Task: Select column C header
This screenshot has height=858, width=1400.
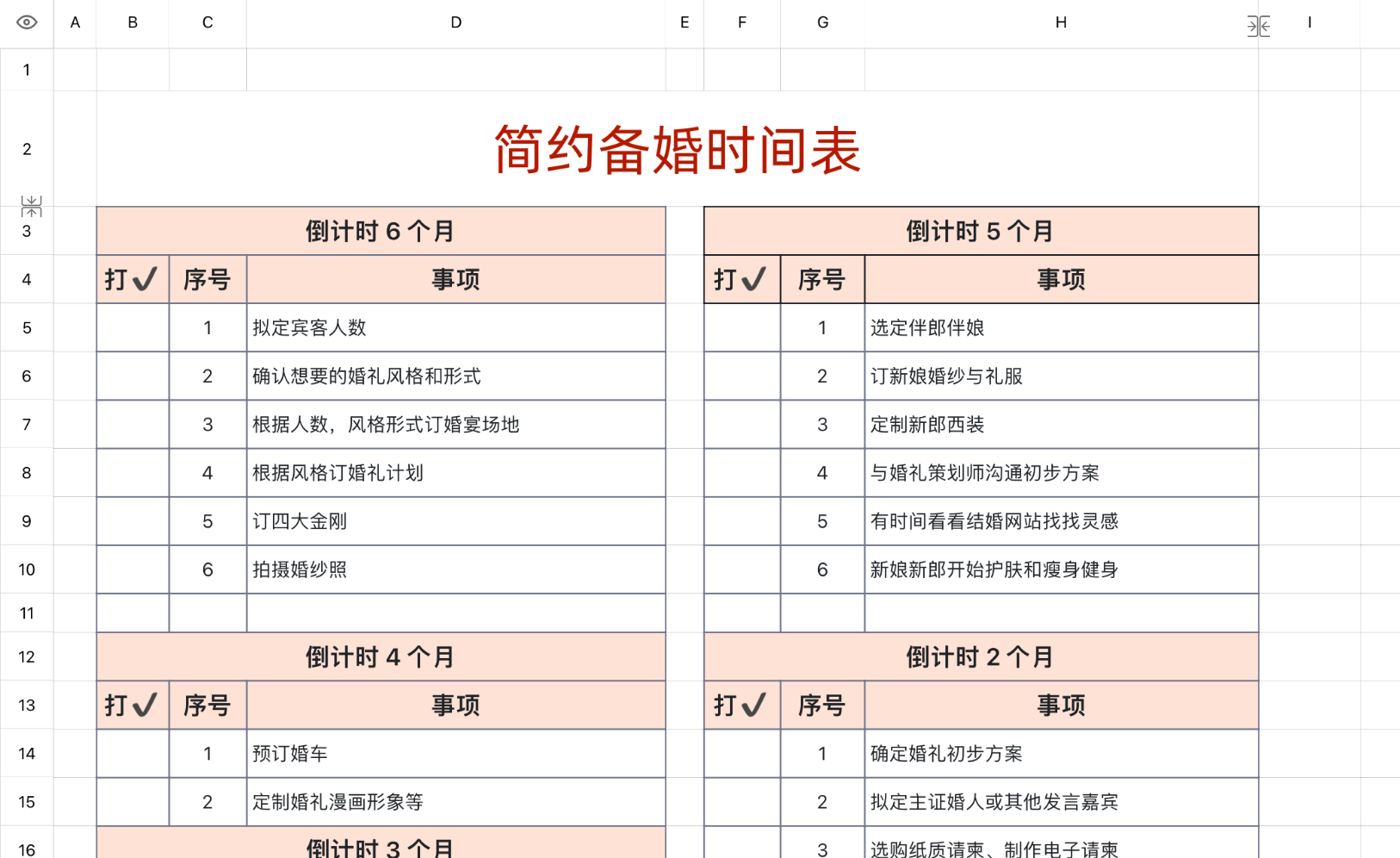Action: click(208, 23)
